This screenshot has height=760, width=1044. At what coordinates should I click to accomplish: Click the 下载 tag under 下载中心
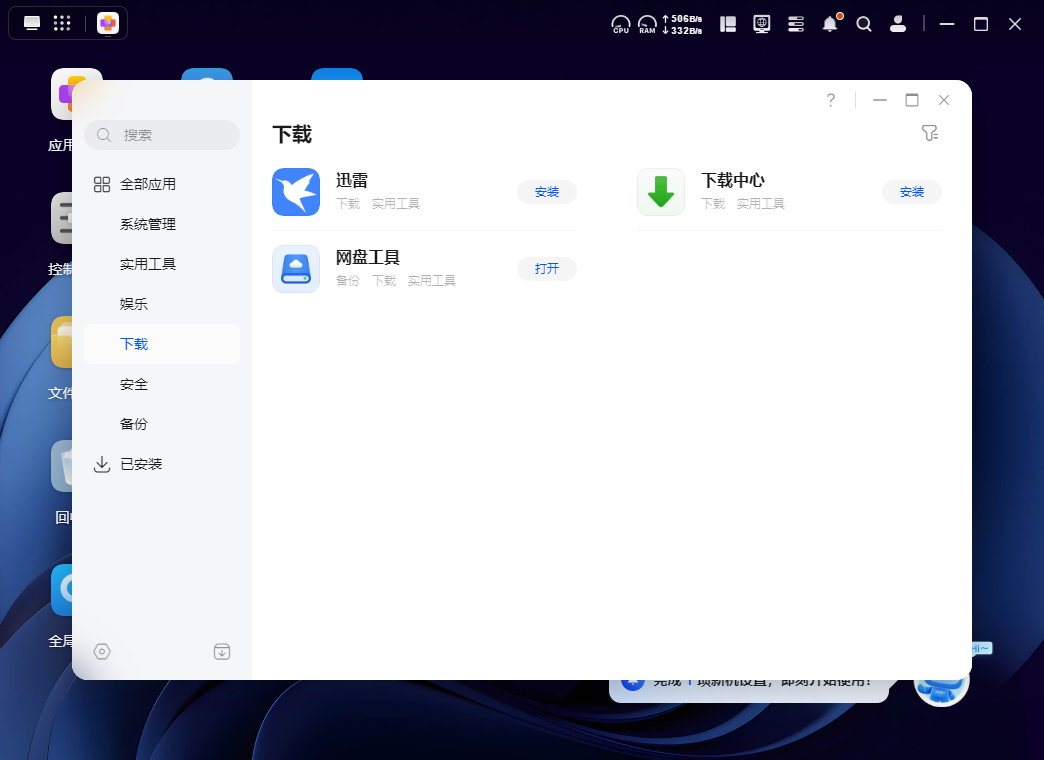click(x=712, y=204)
